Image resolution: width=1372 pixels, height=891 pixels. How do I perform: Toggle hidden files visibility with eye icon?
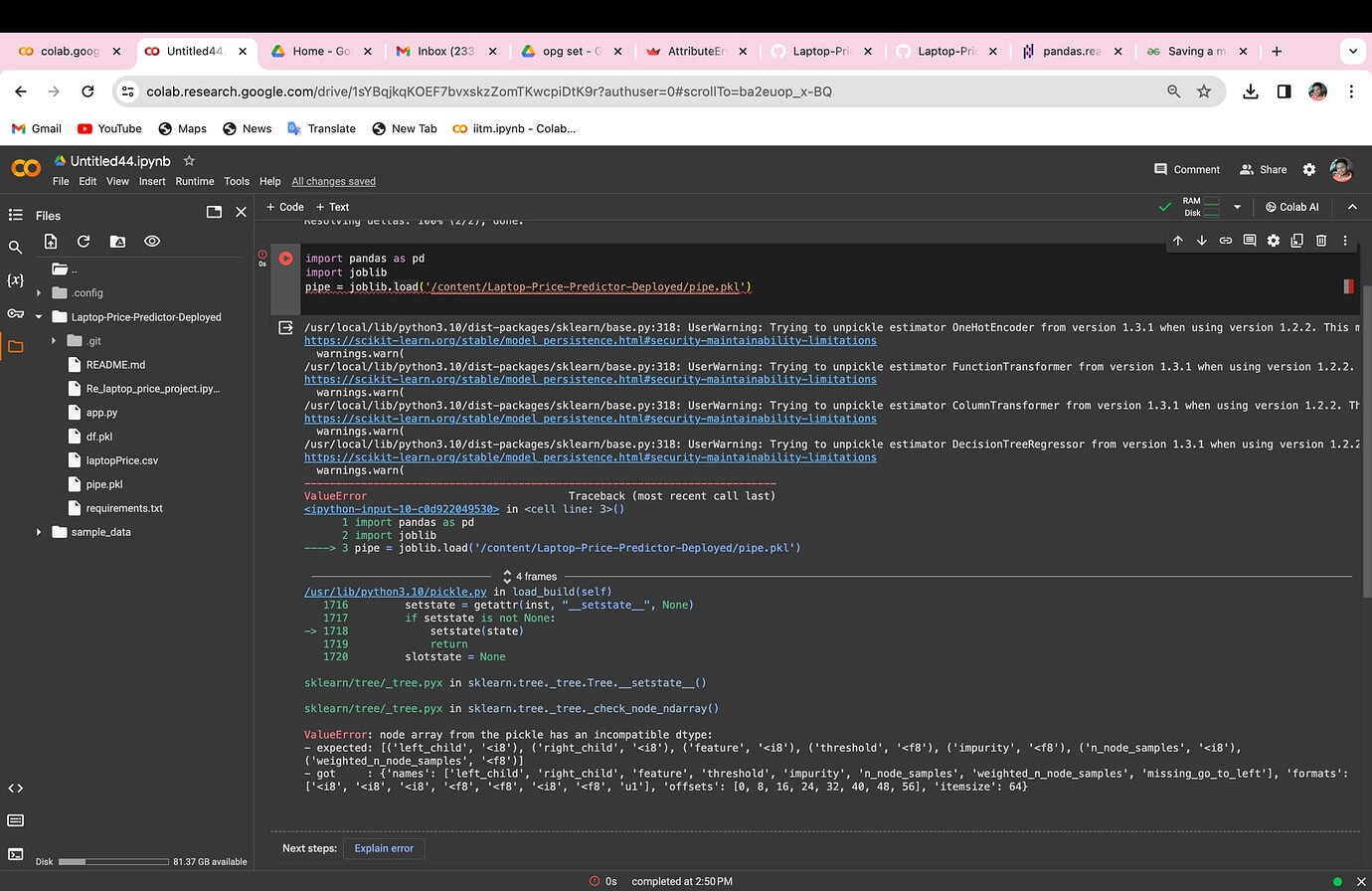[x=151, y=241]
